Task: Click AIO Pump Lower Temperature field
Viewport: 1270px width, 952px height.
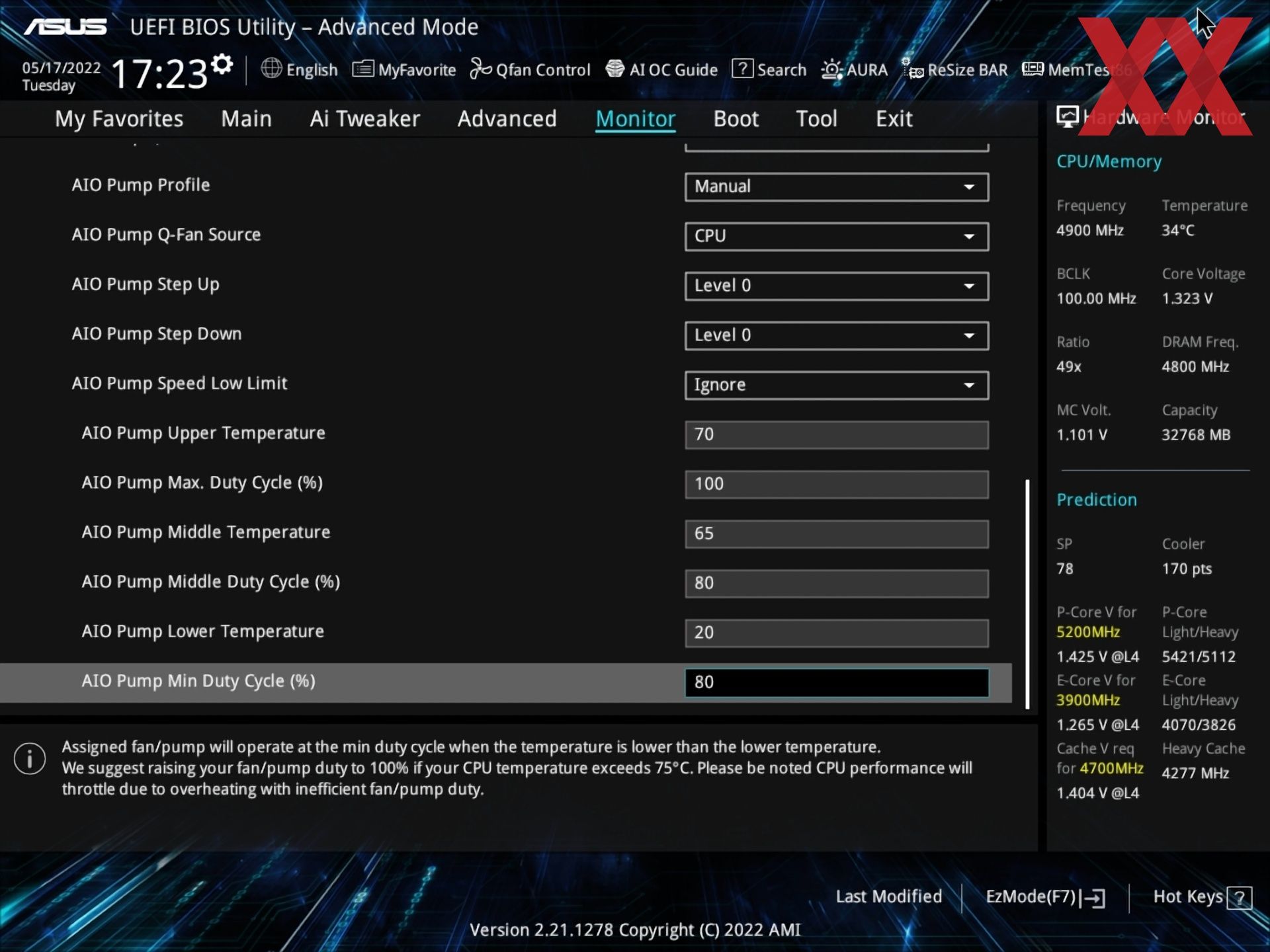Action: 837,633
